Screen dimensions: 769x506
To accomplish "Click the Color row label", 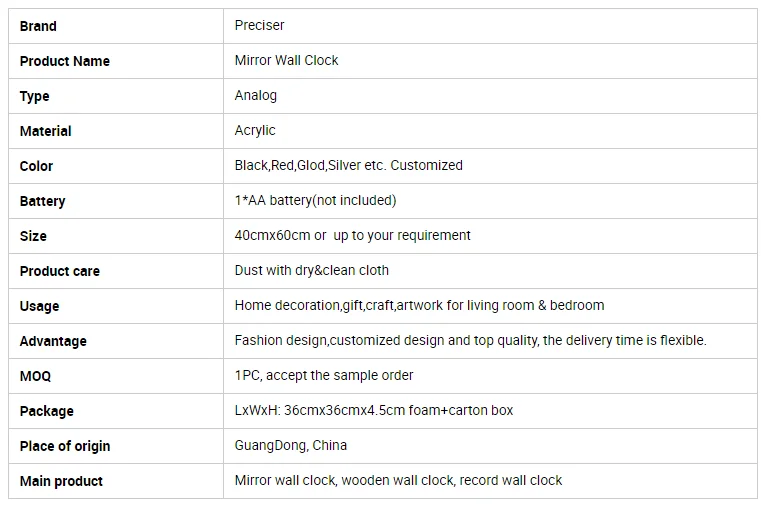I will tap(36, 166).
